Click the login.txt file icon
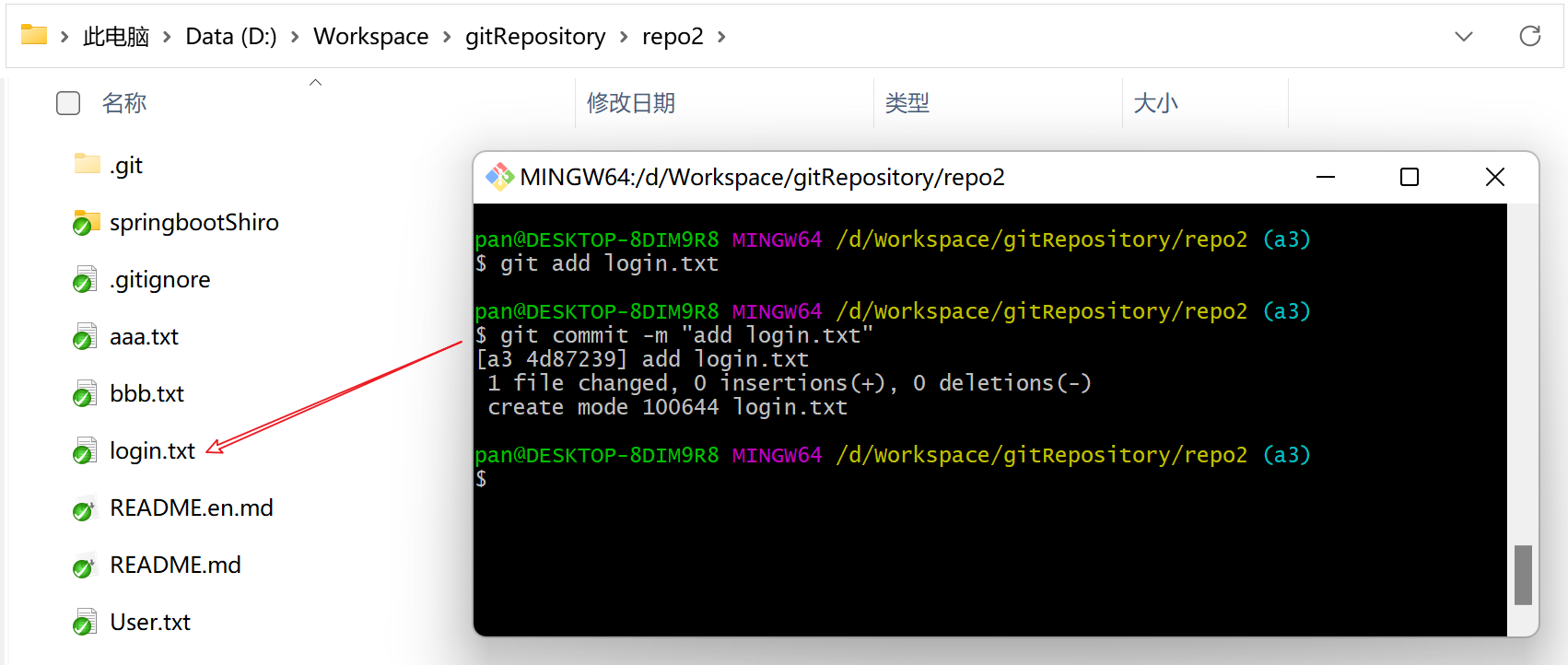Screen dimensions: 1568x665 [85, 451]
